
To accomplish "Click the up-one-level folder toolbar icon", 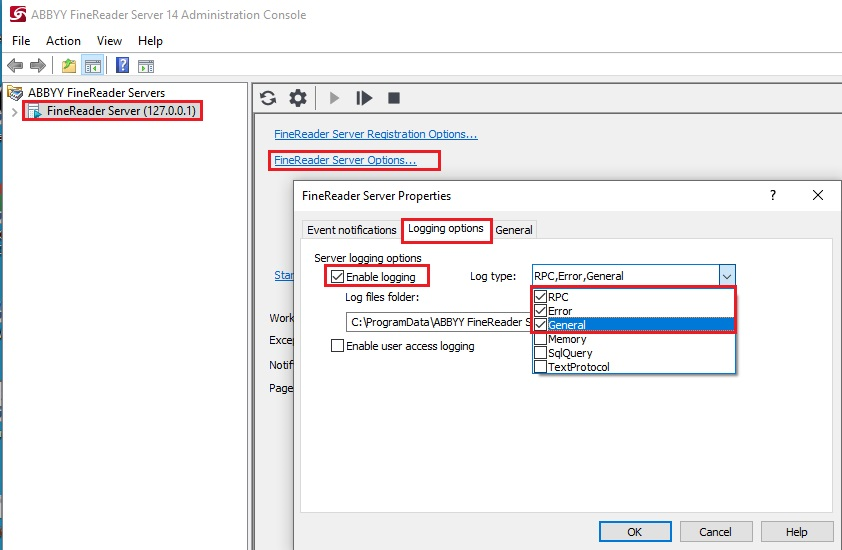I will pyautogui.click(x=69, y=66).
